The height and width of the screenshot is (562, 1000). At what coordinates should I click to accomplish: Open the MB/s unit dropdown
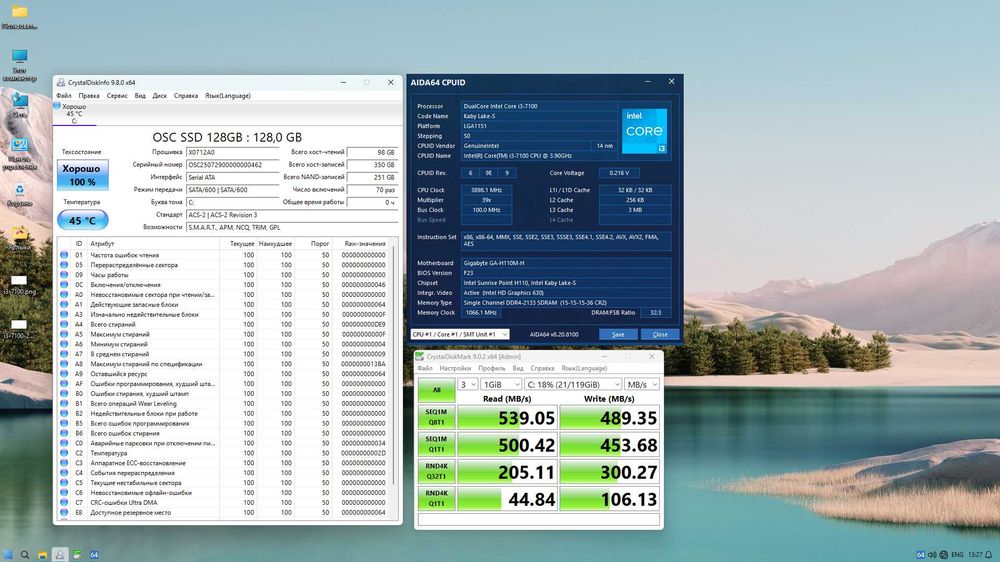click(x=642, y=385)
